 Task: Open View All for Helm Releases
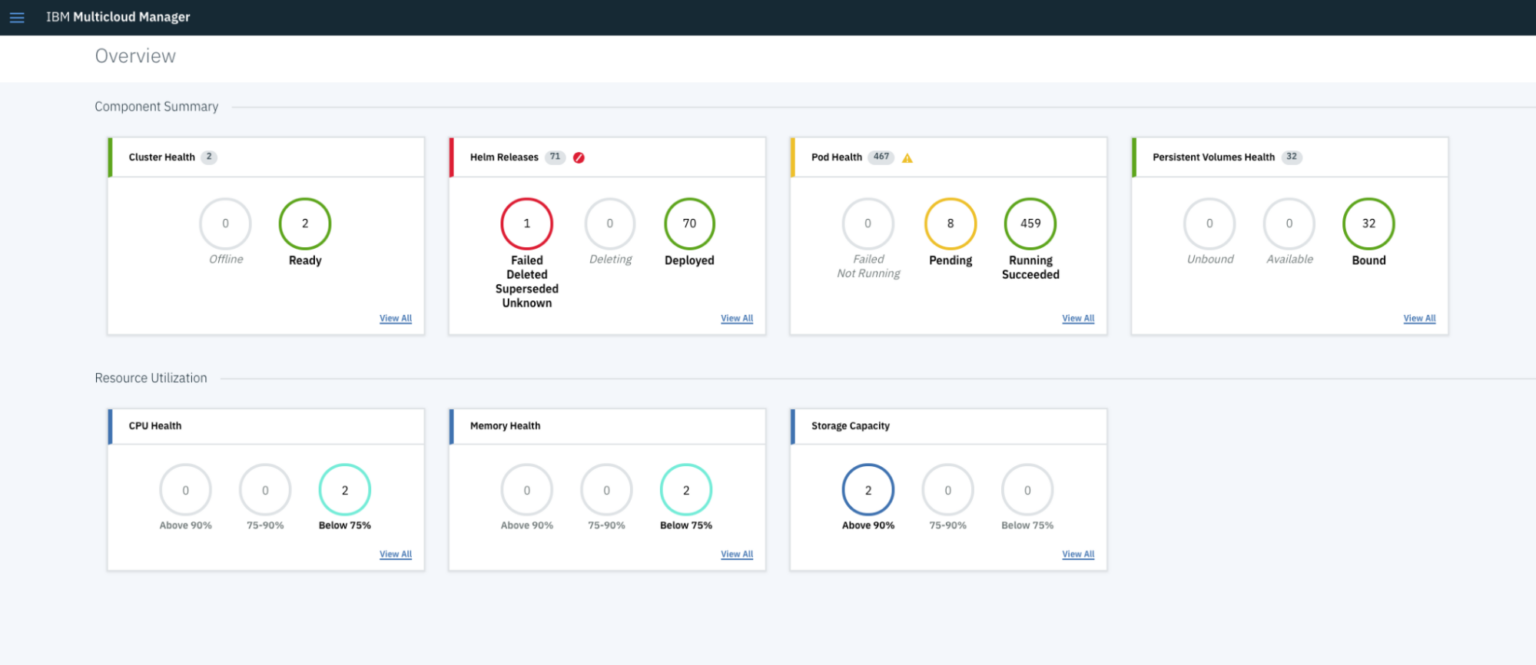click(x=736, y=318)
